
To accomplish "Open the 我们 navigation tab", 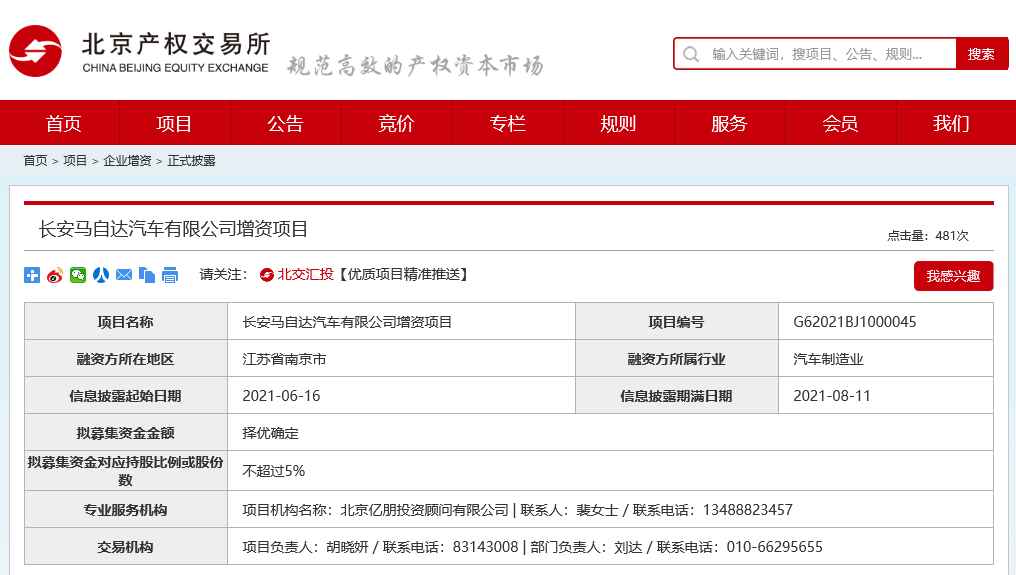I will click(x=951, y=123).
